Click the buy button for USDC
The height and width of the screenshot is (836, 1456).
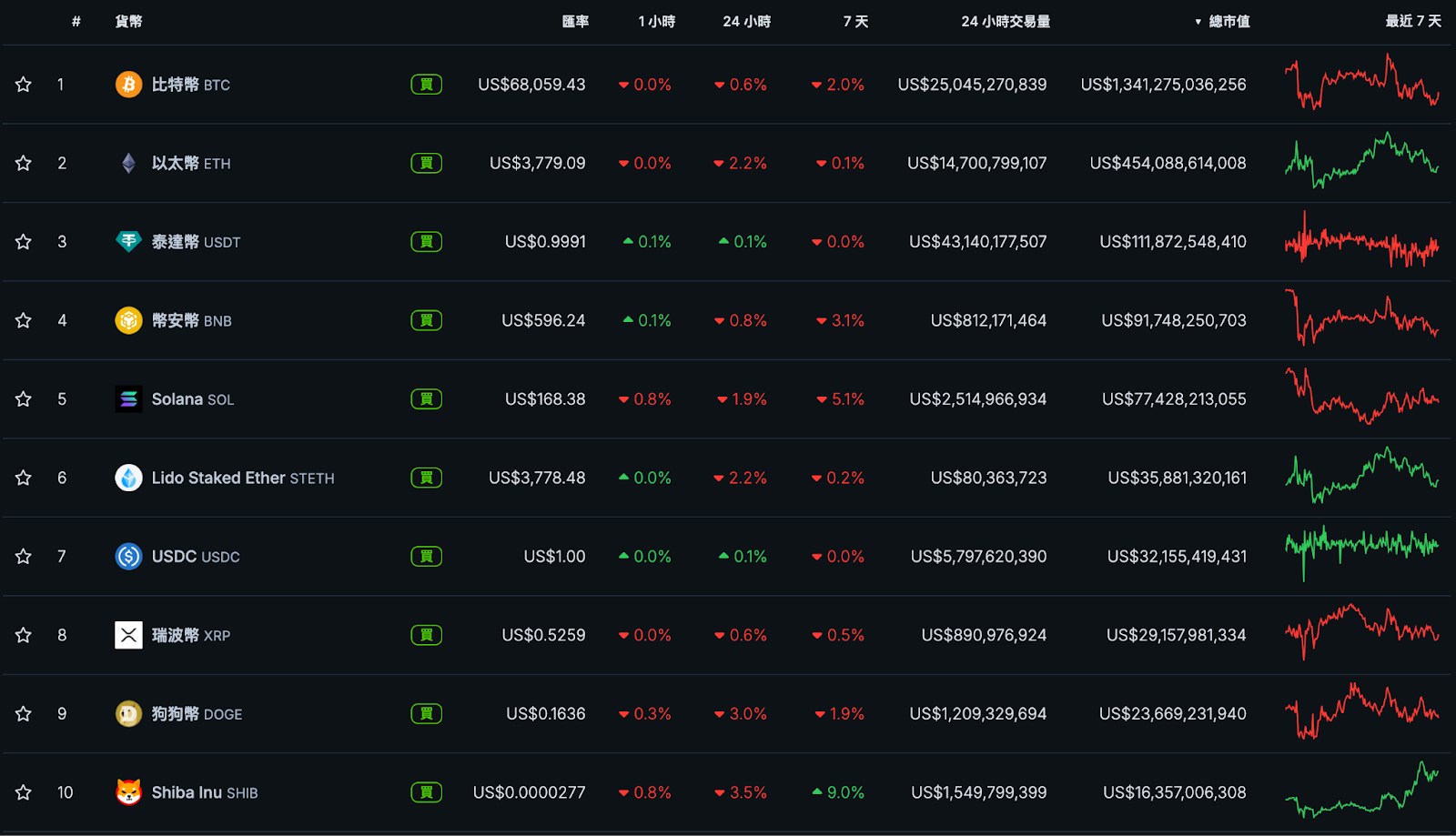[x=427, y=556]
